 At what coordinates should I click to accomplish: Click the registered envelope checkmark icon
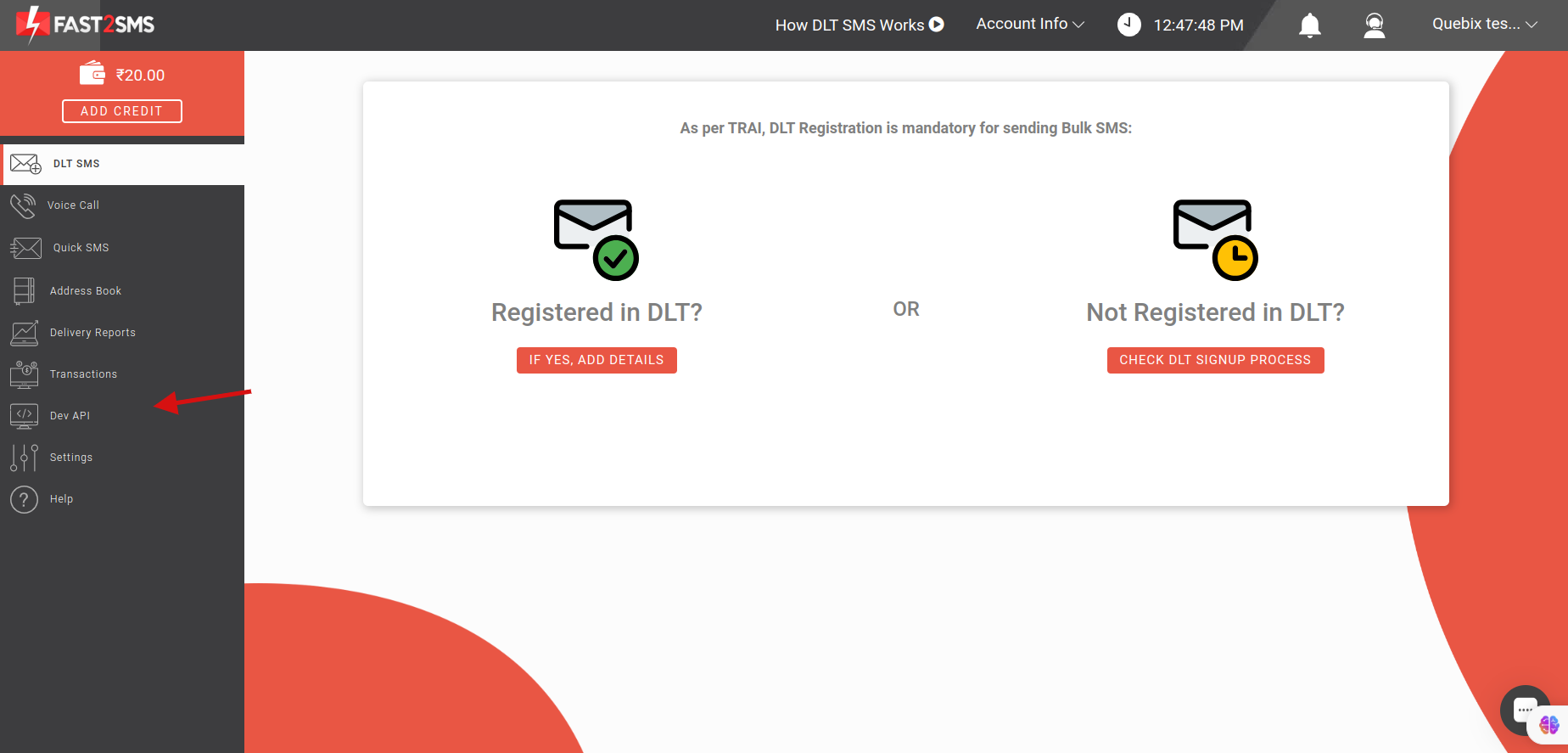click(x=596, y=240)
